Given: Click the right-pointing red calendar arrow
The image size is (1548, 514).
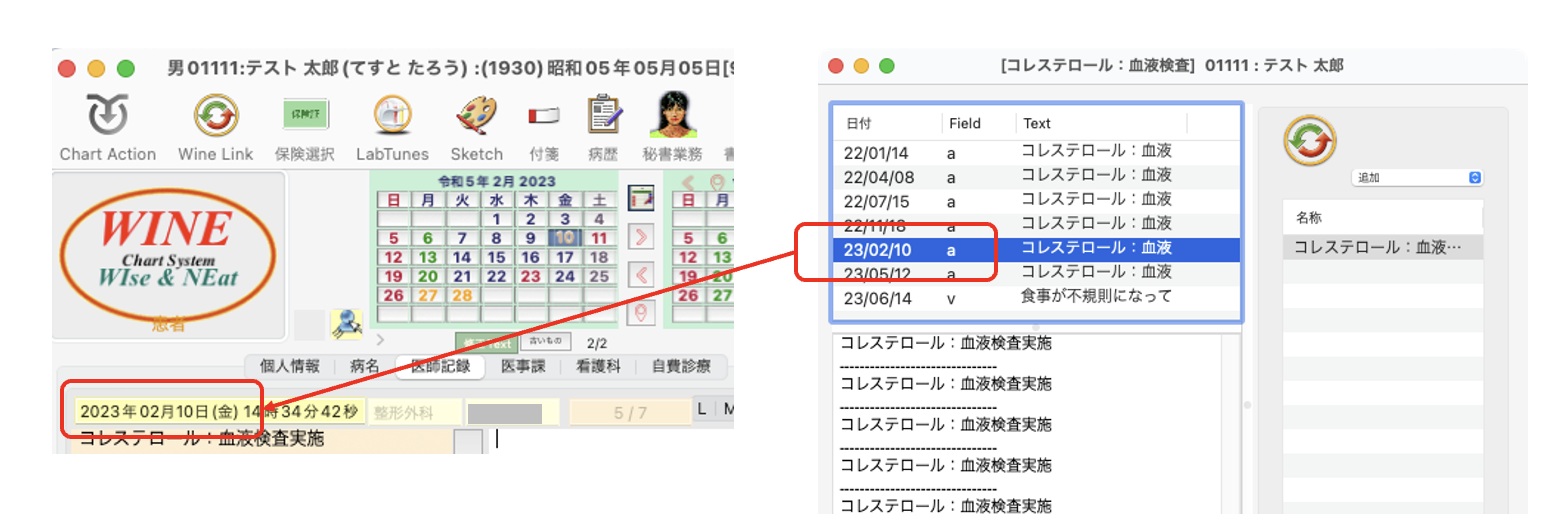Looking at the screenshot, I should tap(640, 237).
